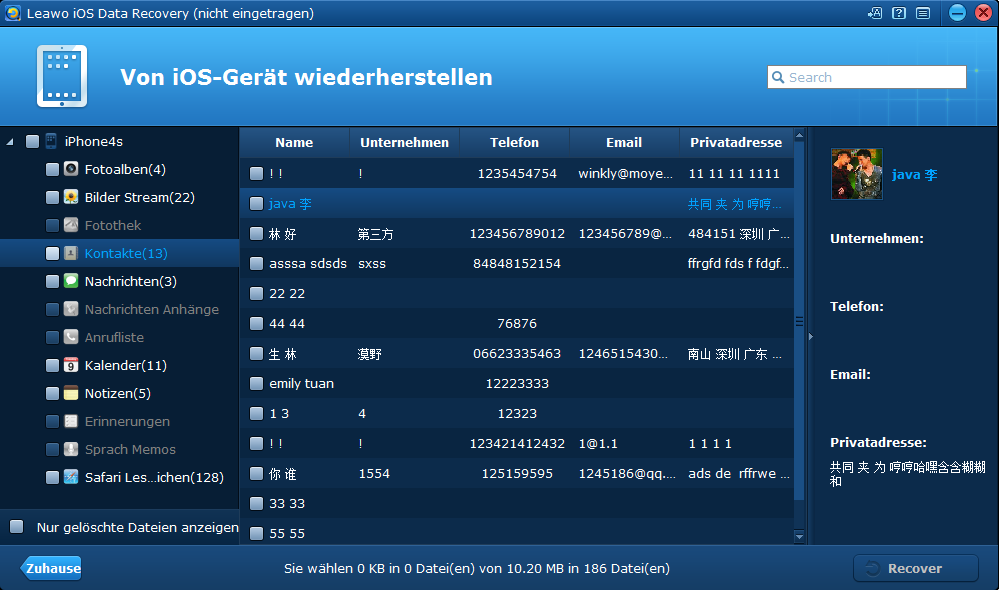The image size is (999, 590).
Task: Click the Notizen notepad icon
Action: pyautogui.click(x=71, y=393)
